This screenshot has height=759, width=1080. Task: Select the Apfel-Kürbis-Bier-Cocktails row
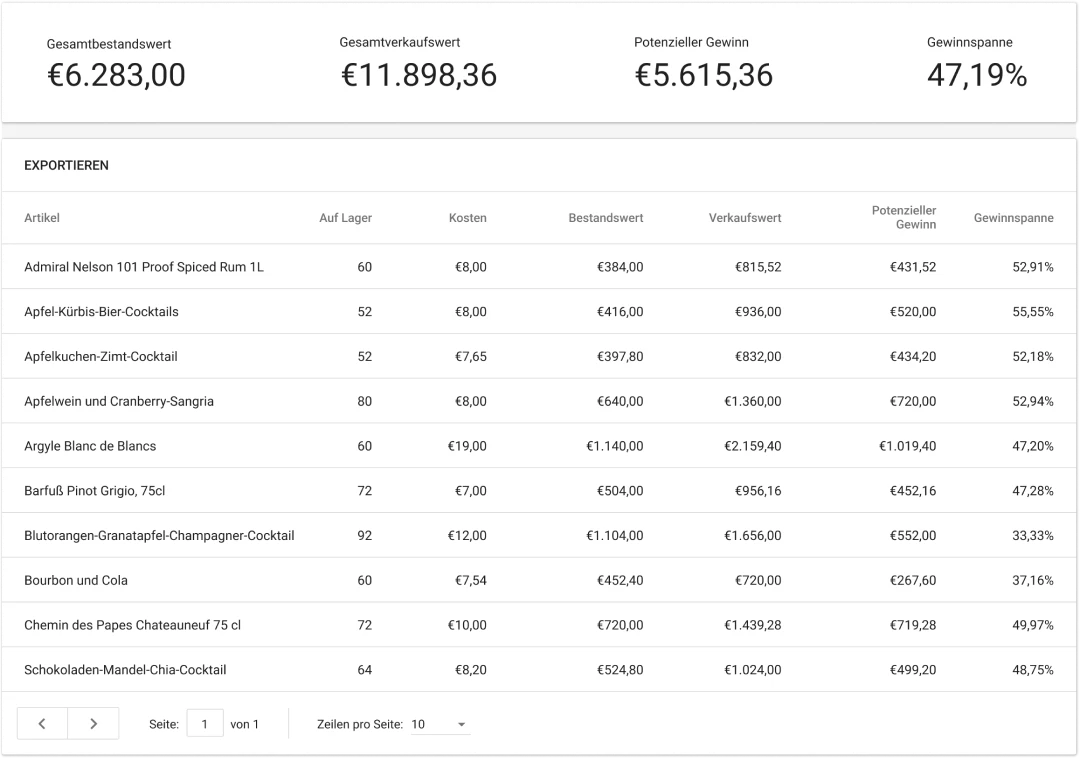pos(101,312)
